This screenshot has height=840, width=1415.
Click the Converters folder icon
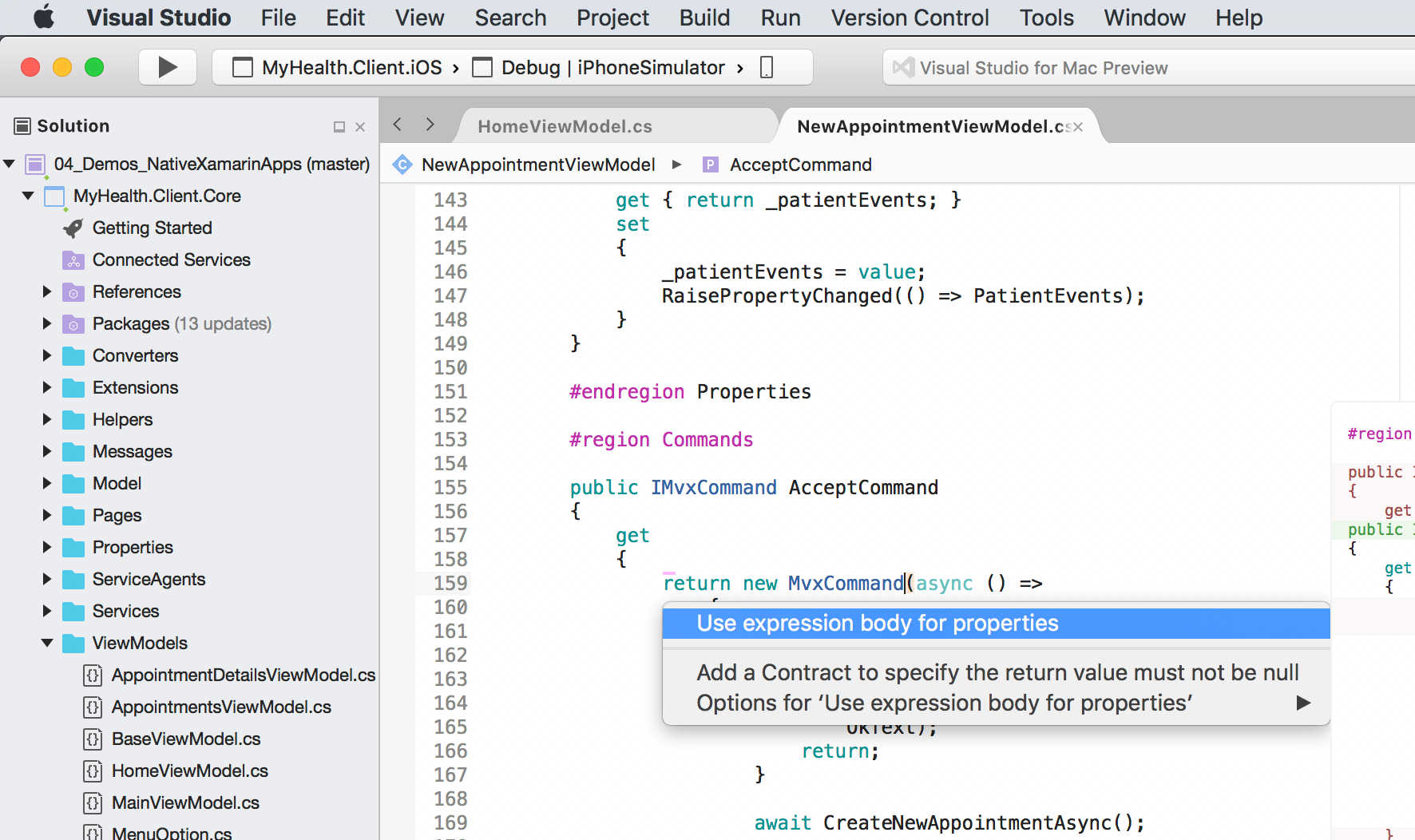(x=73, y=356)
